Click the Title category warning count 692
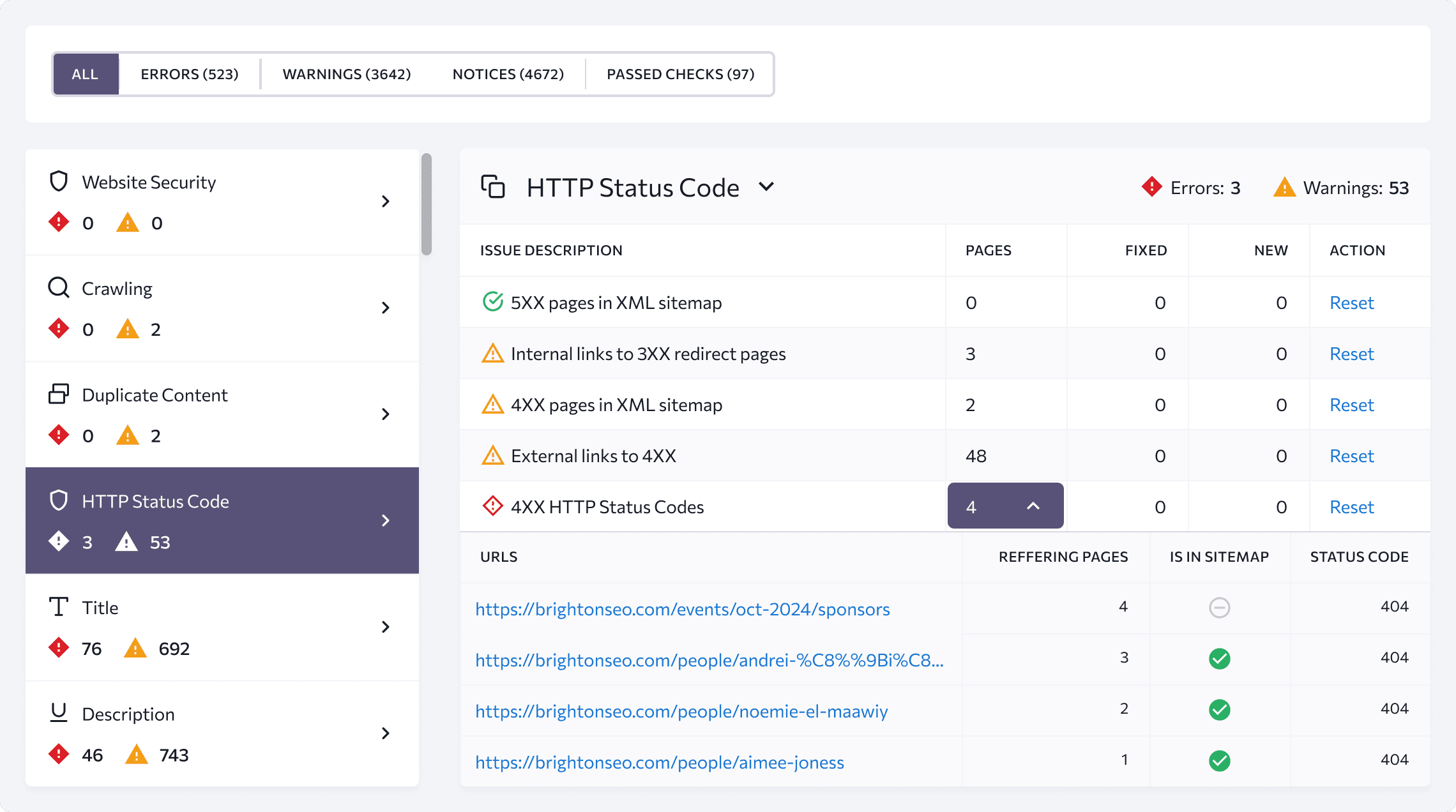1456x812 pixels. tap(174, 649)
